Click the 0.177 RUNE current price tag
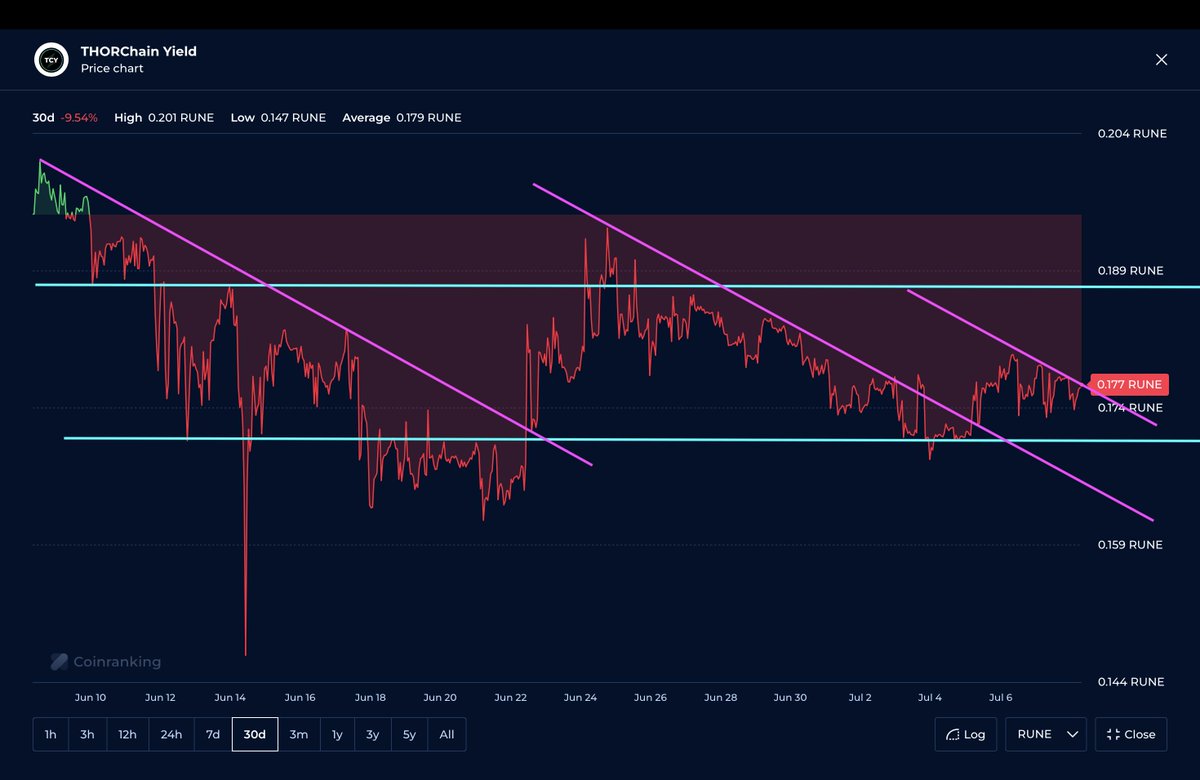The width and height of the screenshot is (1200, 780). (x=1129, y=384)
